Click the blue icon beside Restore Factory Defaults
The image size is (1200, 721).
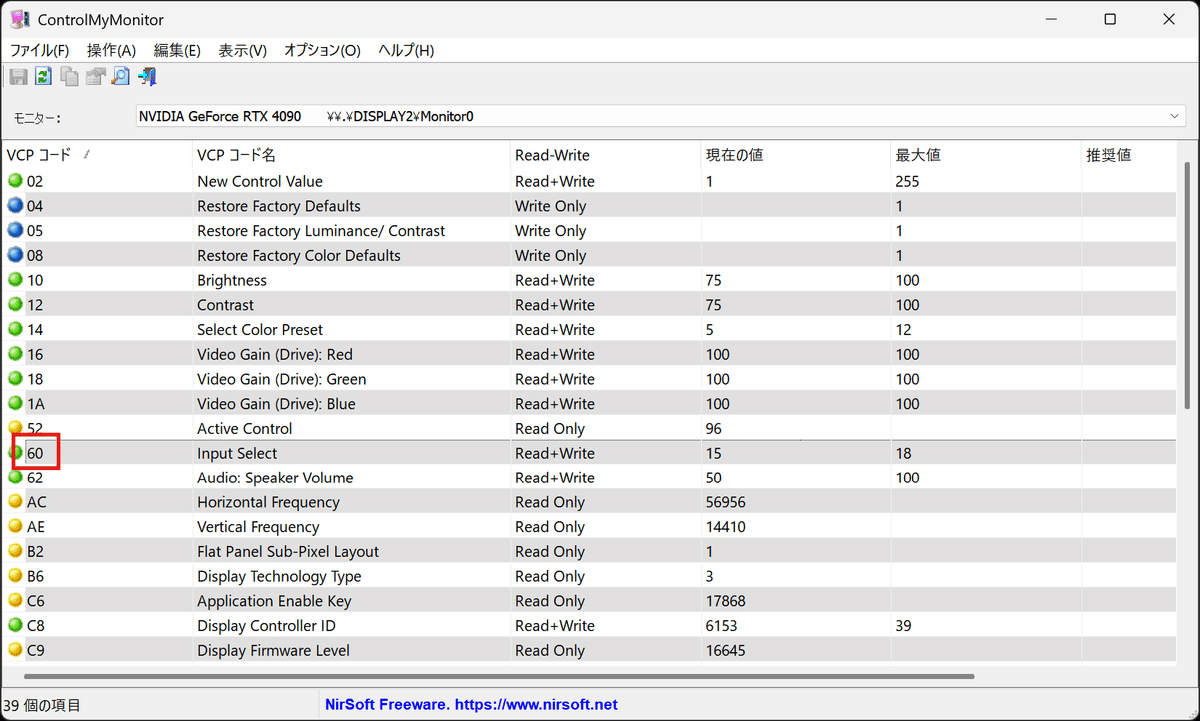point(17,205)
